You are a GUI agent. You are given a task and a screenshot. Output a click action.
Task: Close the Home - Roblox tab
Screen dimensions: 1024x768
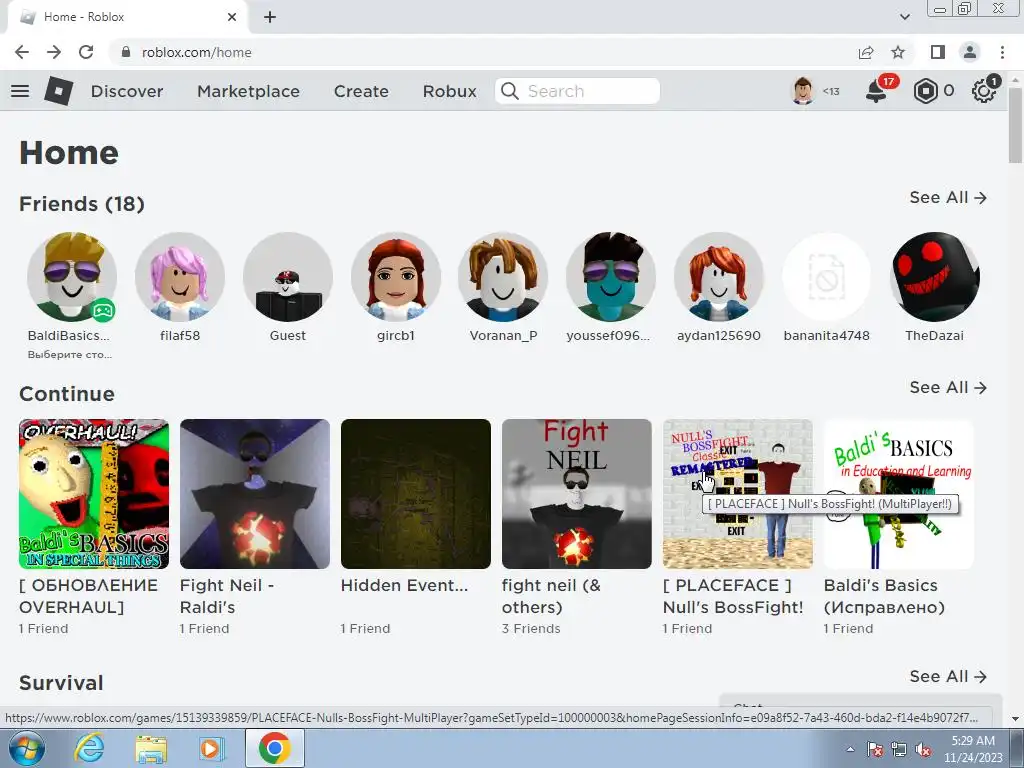pos(232,17)
